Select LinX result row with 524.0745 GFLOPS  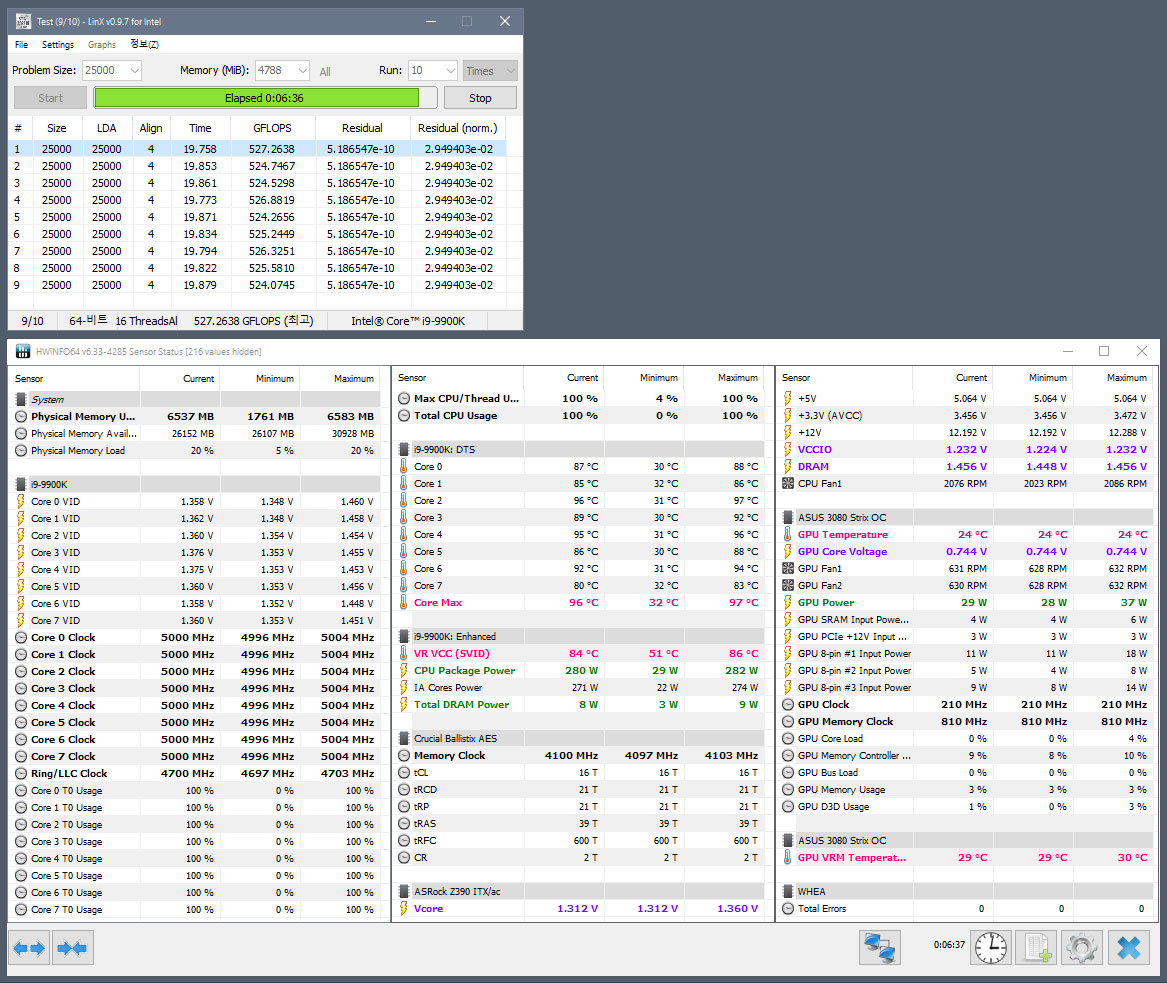coord(258,285)
